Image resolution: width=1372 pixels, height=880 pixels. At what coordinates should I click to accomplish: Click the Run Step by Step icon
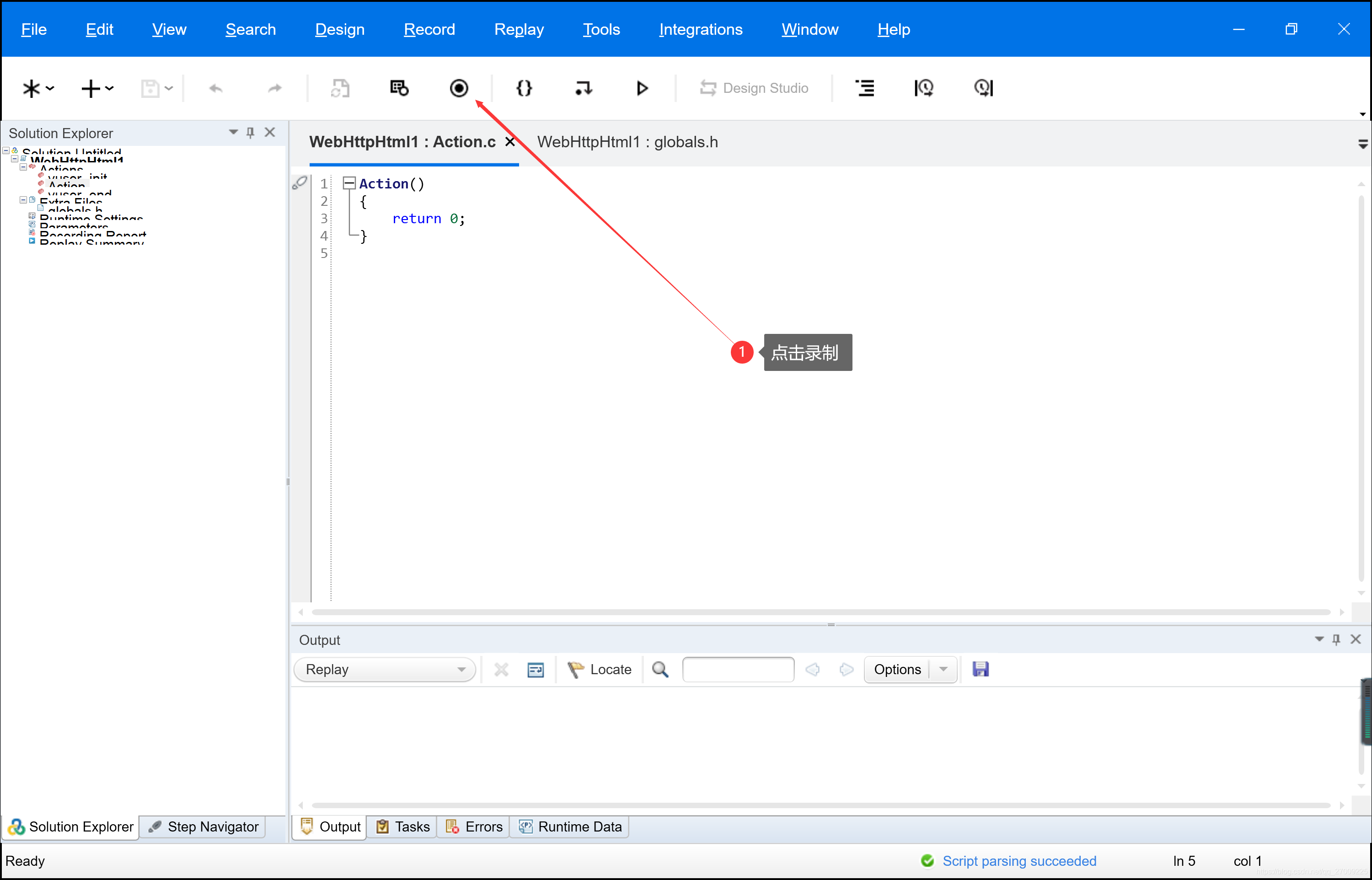[x=583, y=88]
